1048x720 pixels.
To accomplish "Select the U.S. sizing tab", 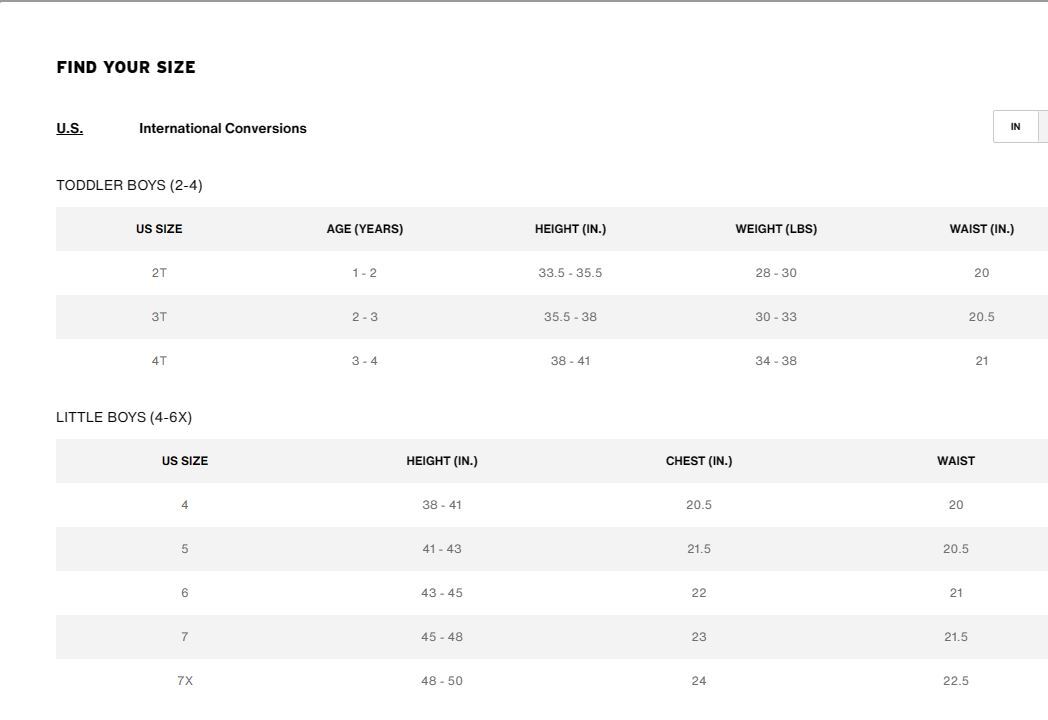I will pos(70,128).
